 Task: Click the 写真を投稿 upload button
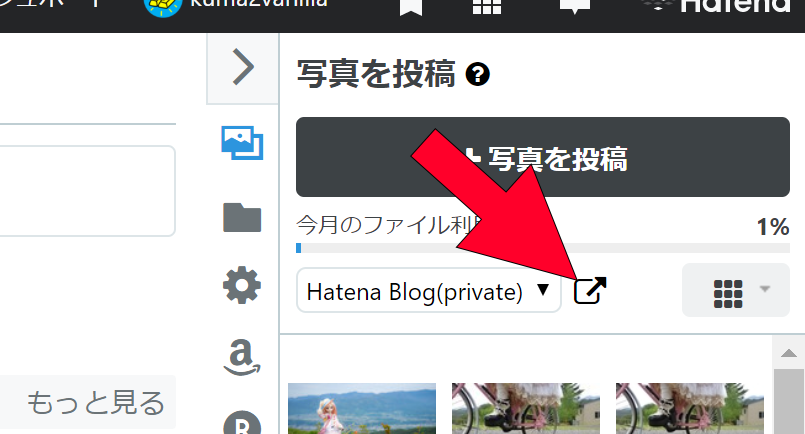(543, 157)
